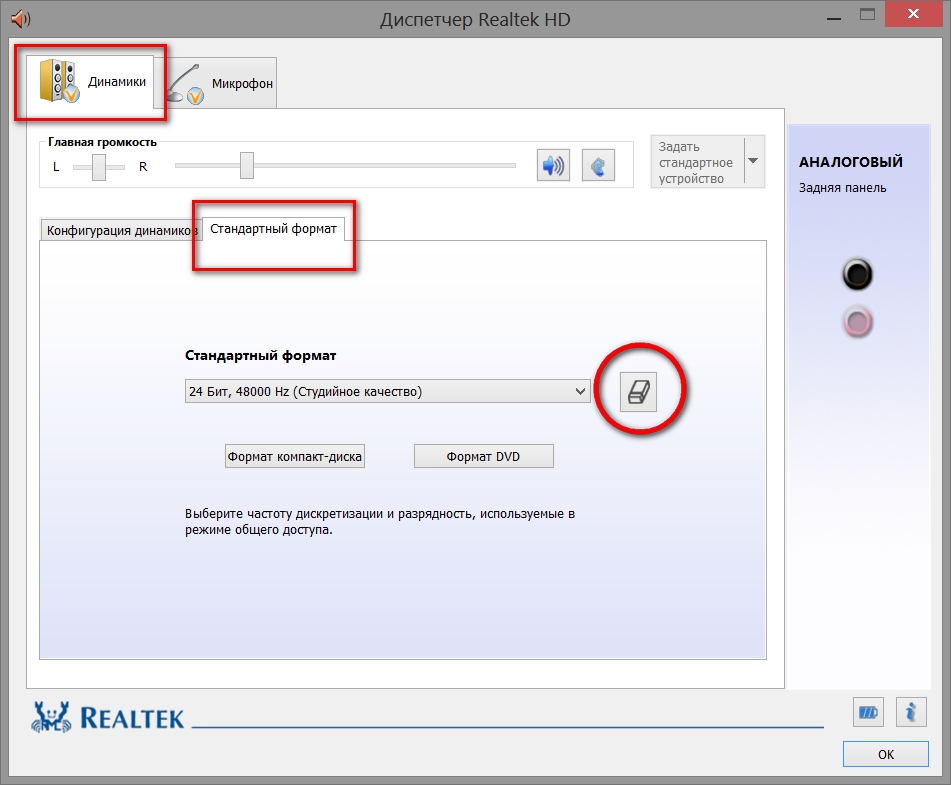Mute speakers with the volume icon button

[553, 165]
